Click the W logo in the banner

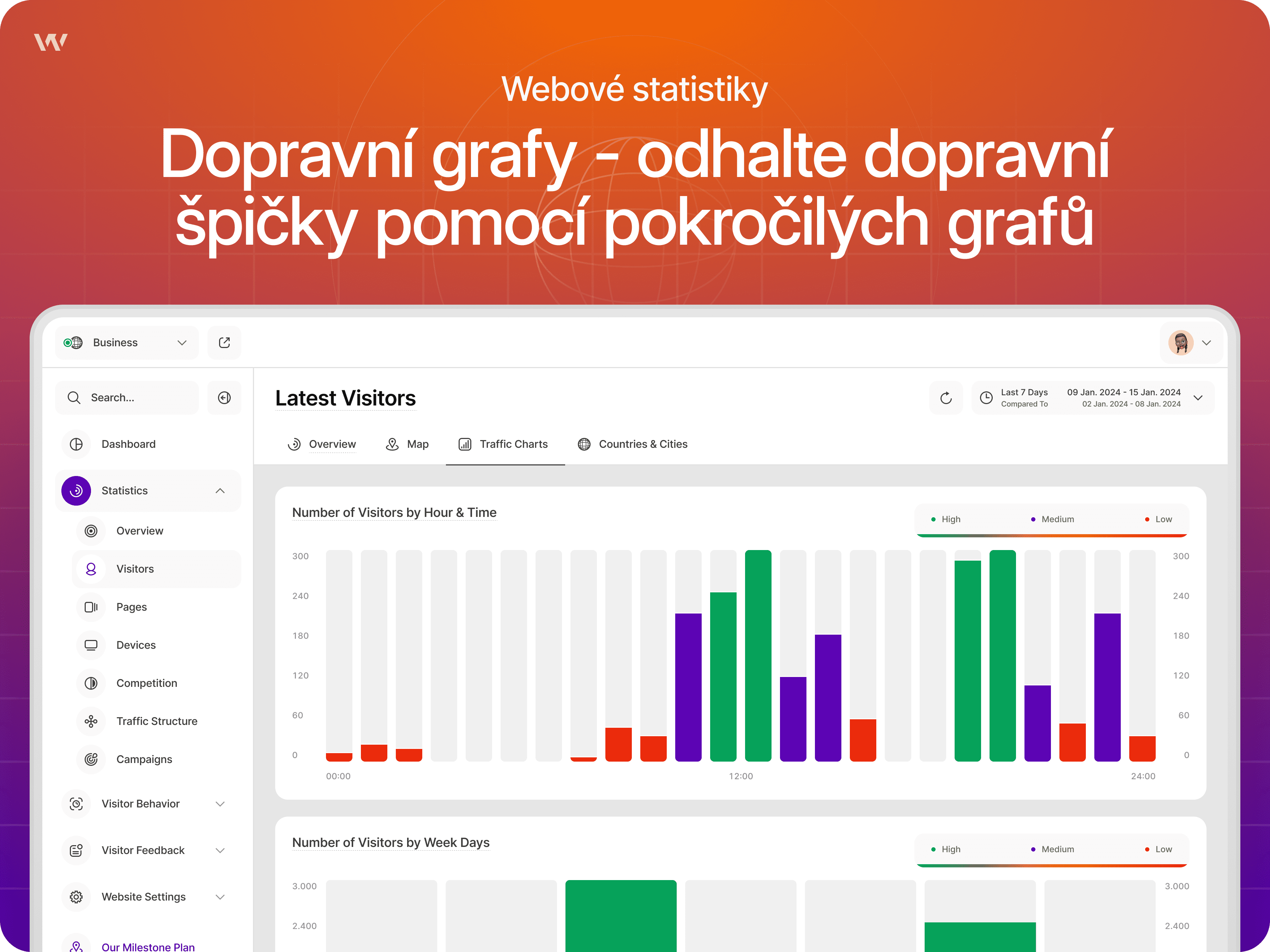pyautogui.click(x=50, y=42)
